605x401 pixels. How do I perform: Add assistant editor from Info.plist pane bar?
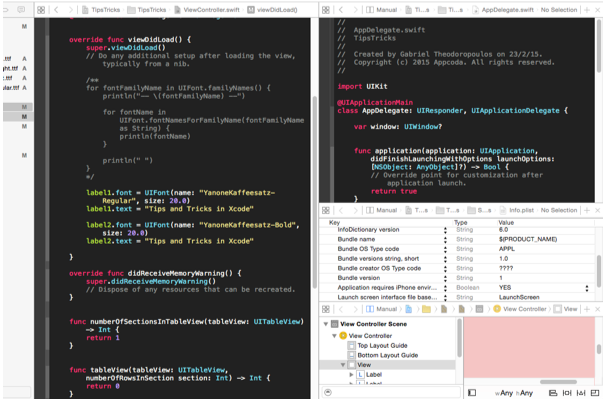coord(586,210)
